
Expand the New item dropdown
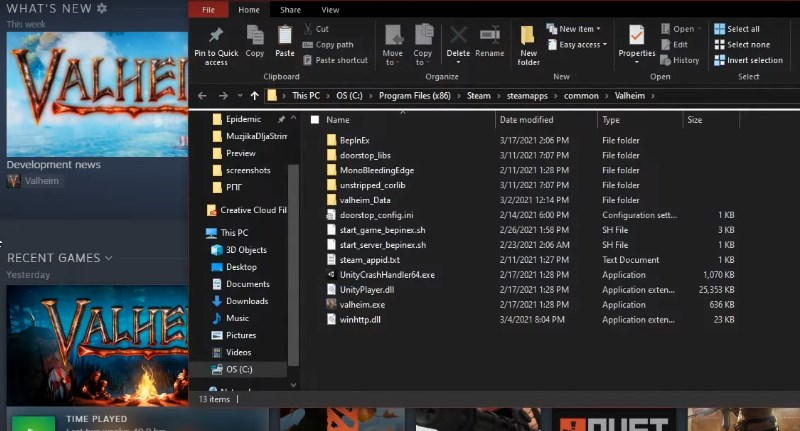point(576,29)
